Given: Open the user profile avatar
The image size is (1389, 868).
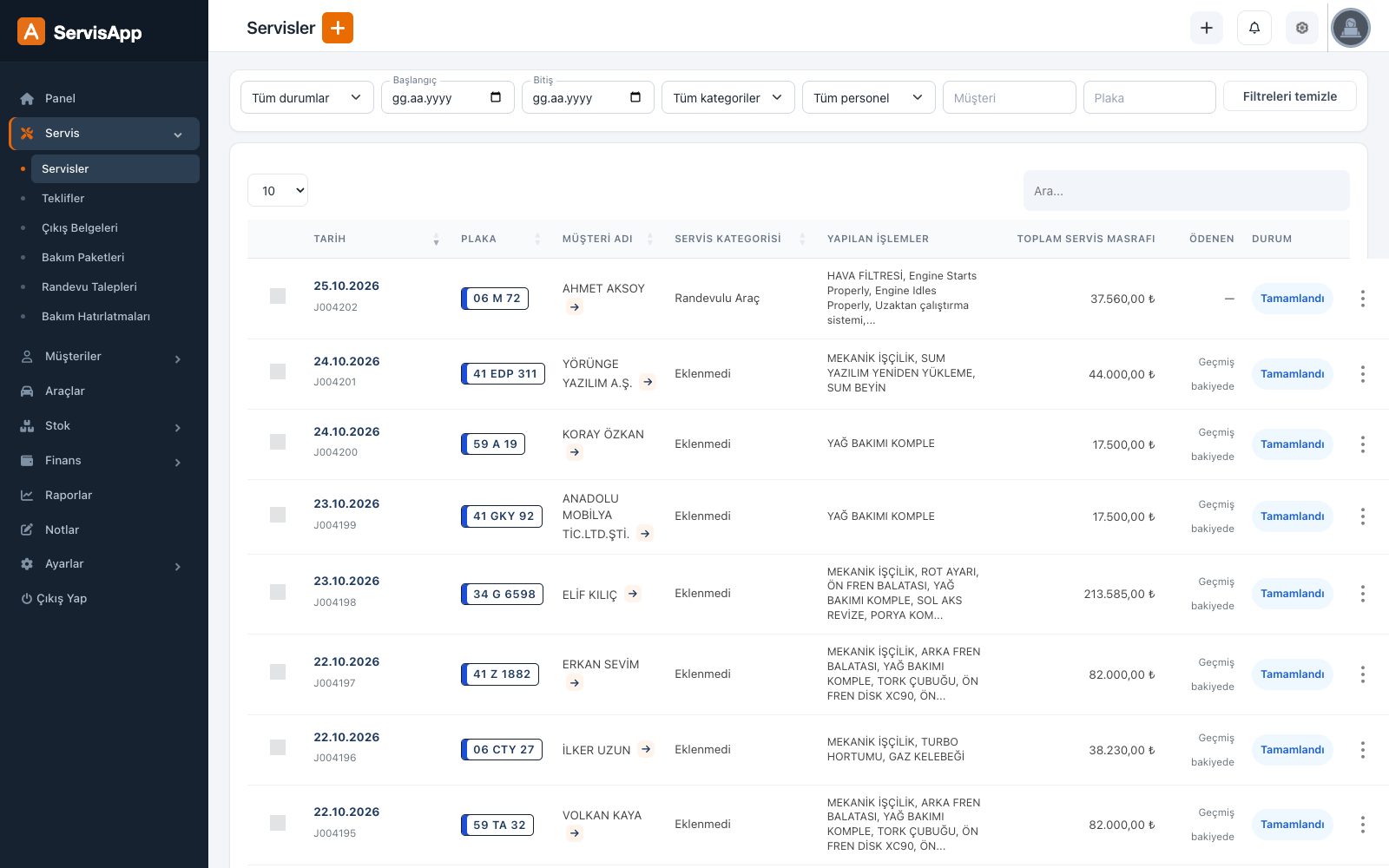Looking at the screenshot, I should [1351, 28].
